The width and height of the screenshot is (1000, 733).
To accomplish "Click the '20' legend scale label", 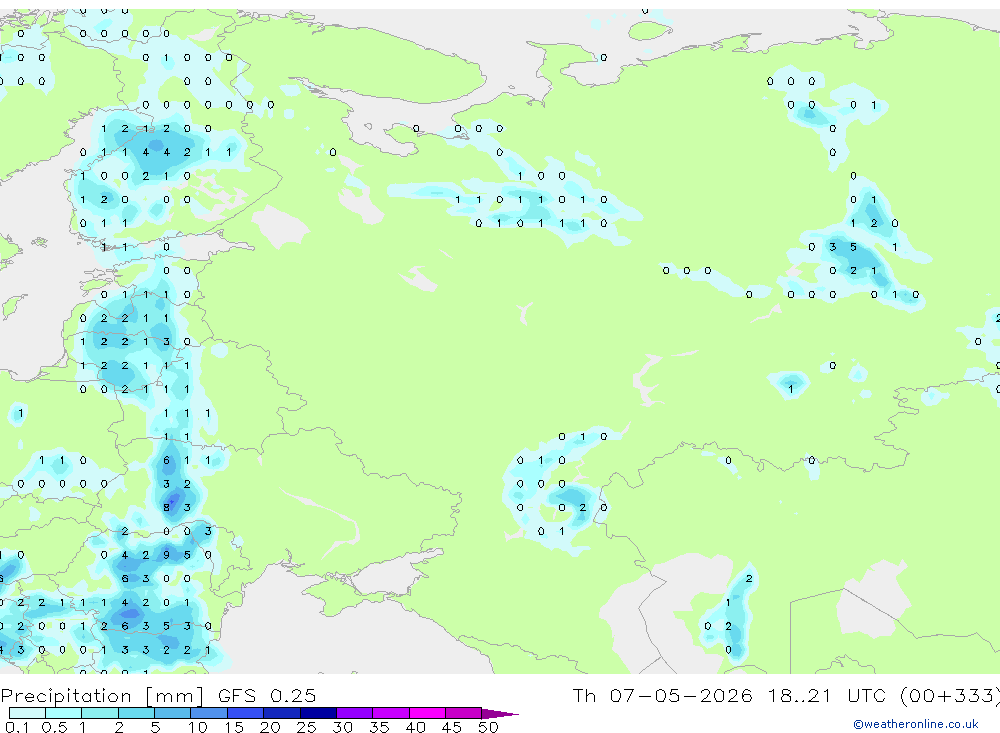I will click(270, 727).
